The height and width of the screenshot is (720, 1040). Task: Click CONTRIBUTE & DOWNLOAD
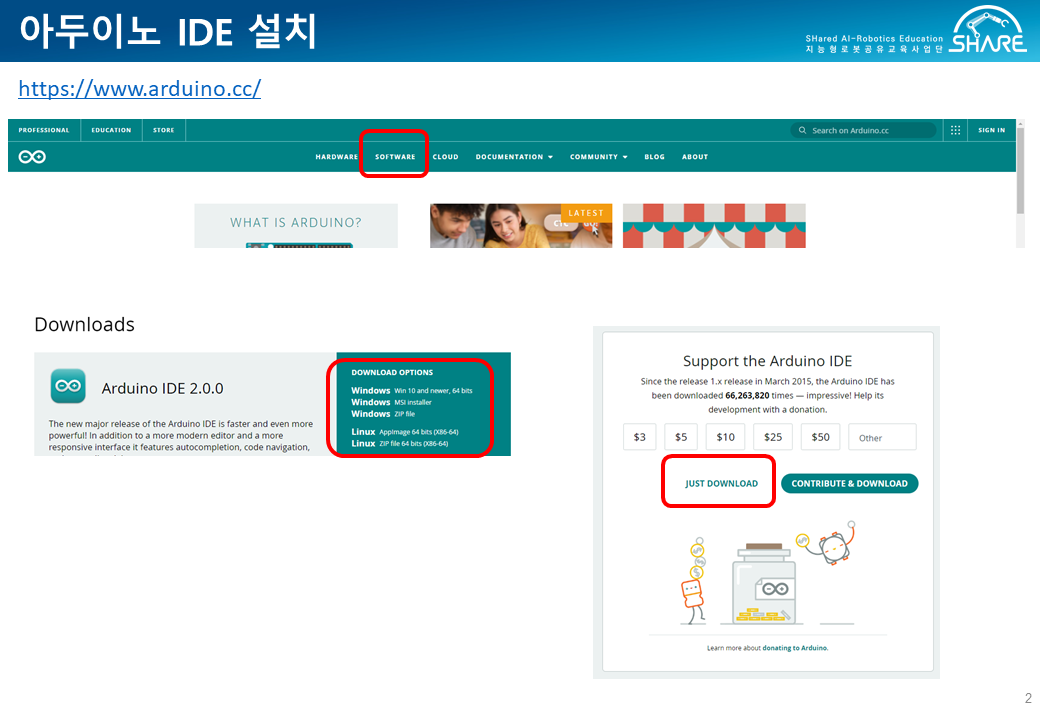[850, 483]
